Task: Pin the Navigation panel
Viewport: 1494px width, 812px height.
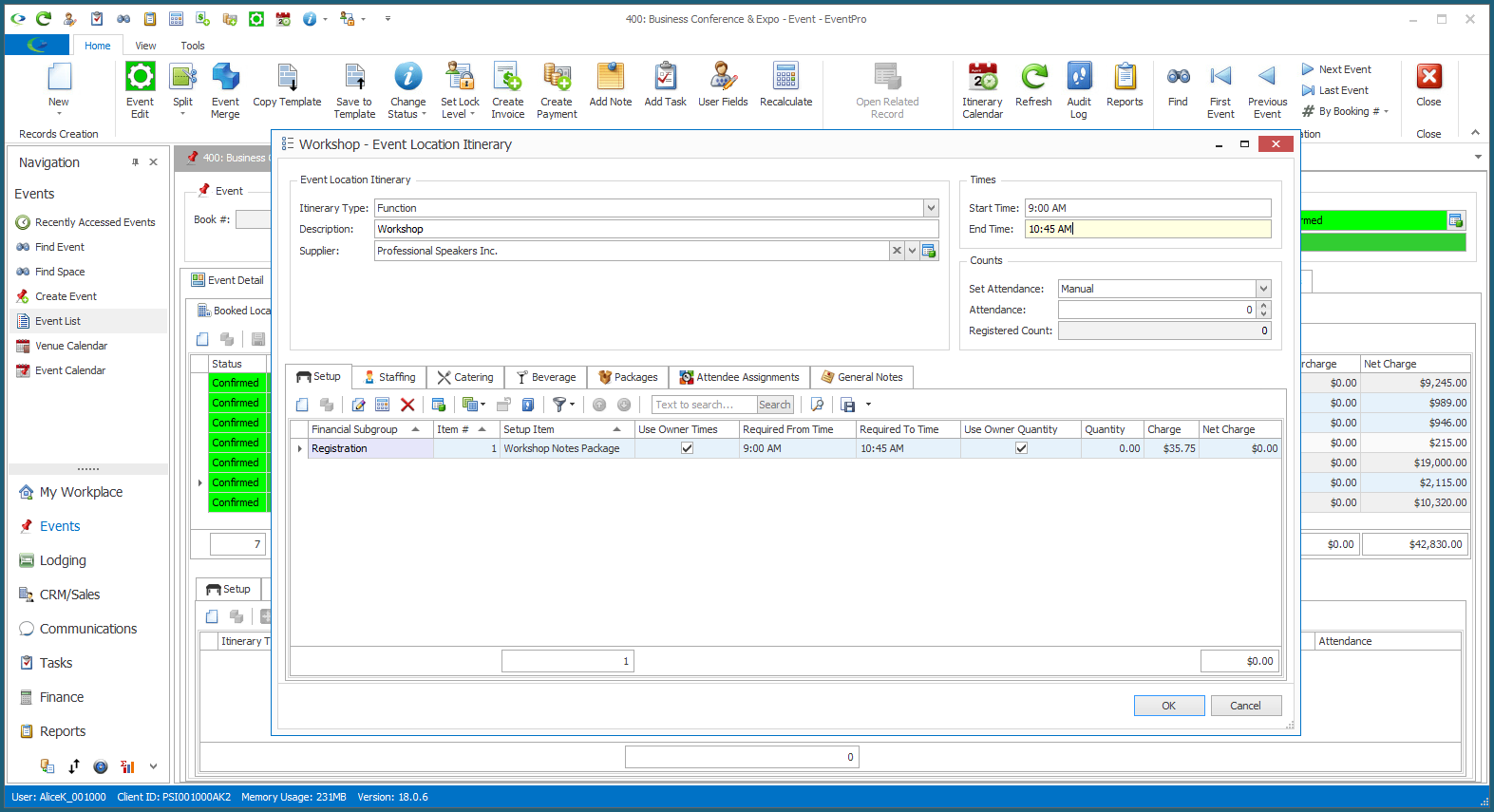Action: tap(135, 162)
